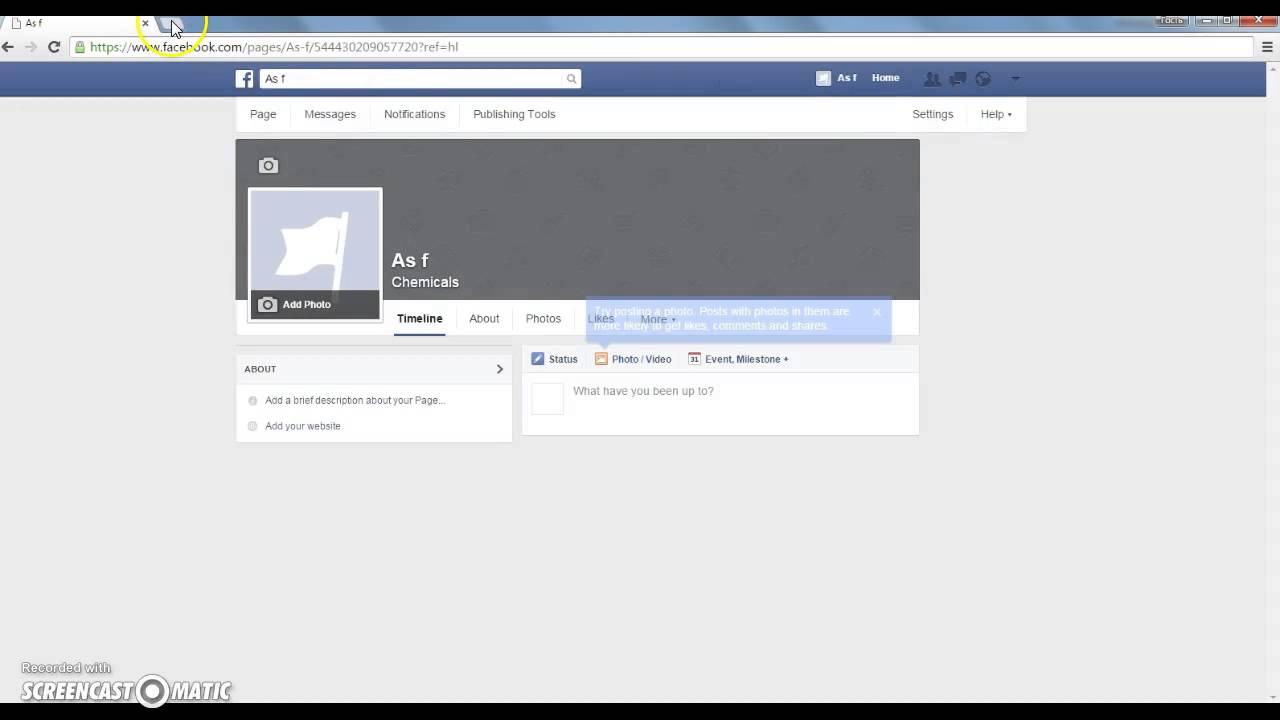Click the Status composer option
The width and height of the screenshot is (1280, 720).
point(555,359)
